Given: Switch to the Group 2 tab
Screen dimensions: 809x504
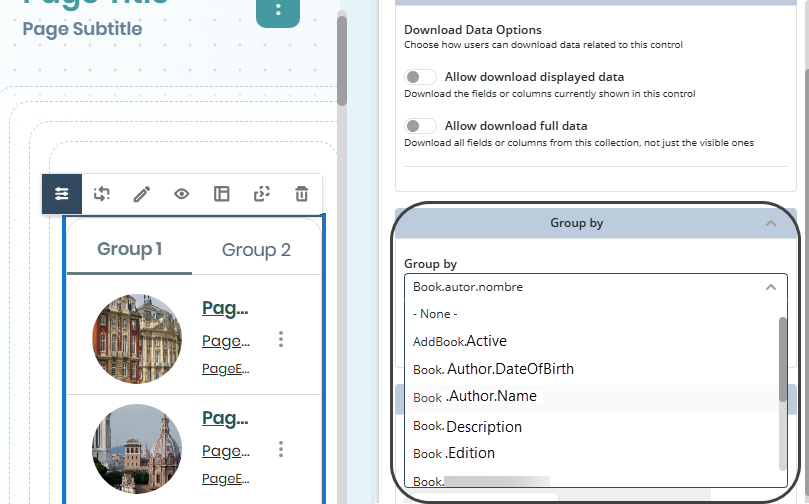Looking at the screenshot, I should pyautogui.click(x=256, y=250).
